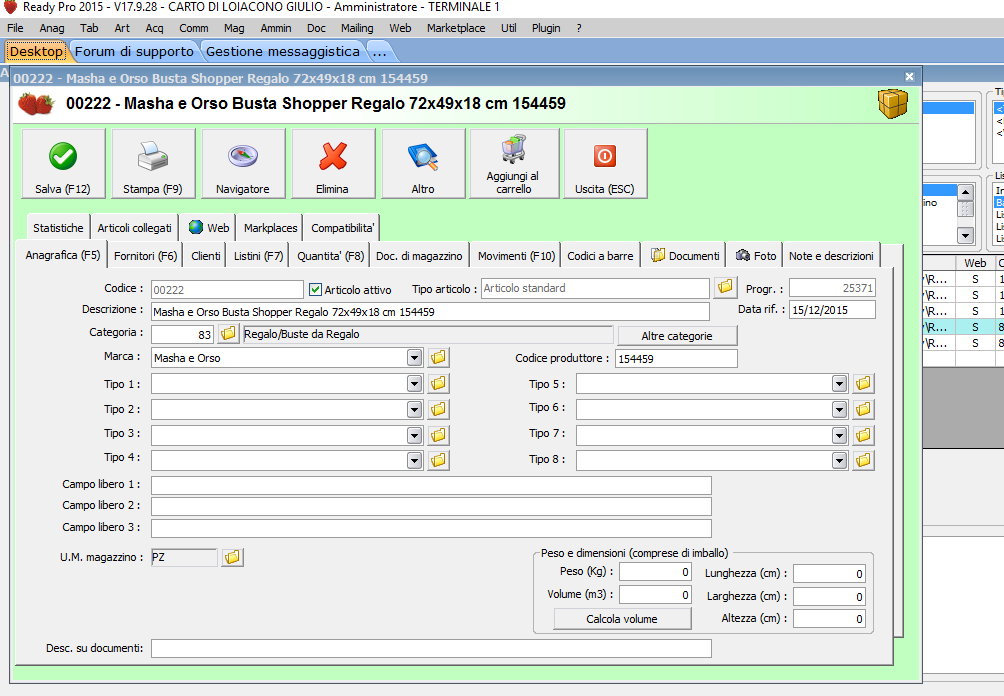Open folder icon beside Tipo 6

click(x=863, y=409)
